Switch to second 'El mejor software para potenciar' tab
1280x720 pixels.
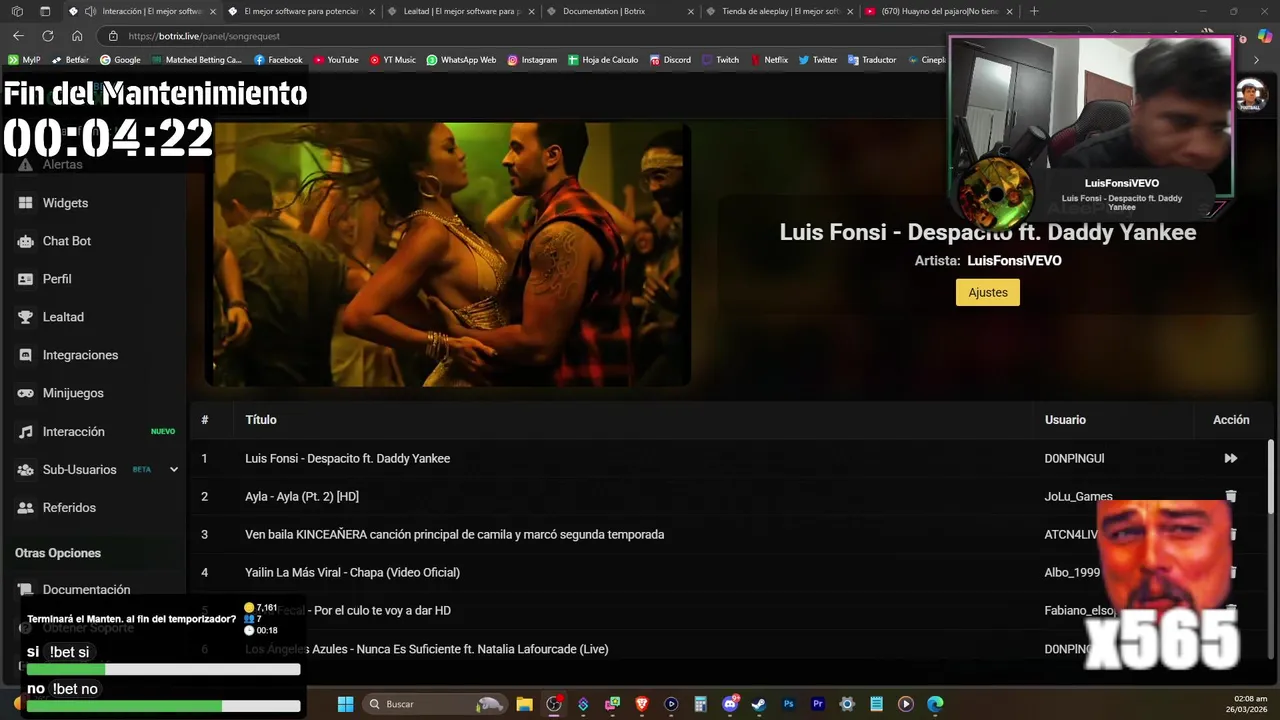pos(302,11)
